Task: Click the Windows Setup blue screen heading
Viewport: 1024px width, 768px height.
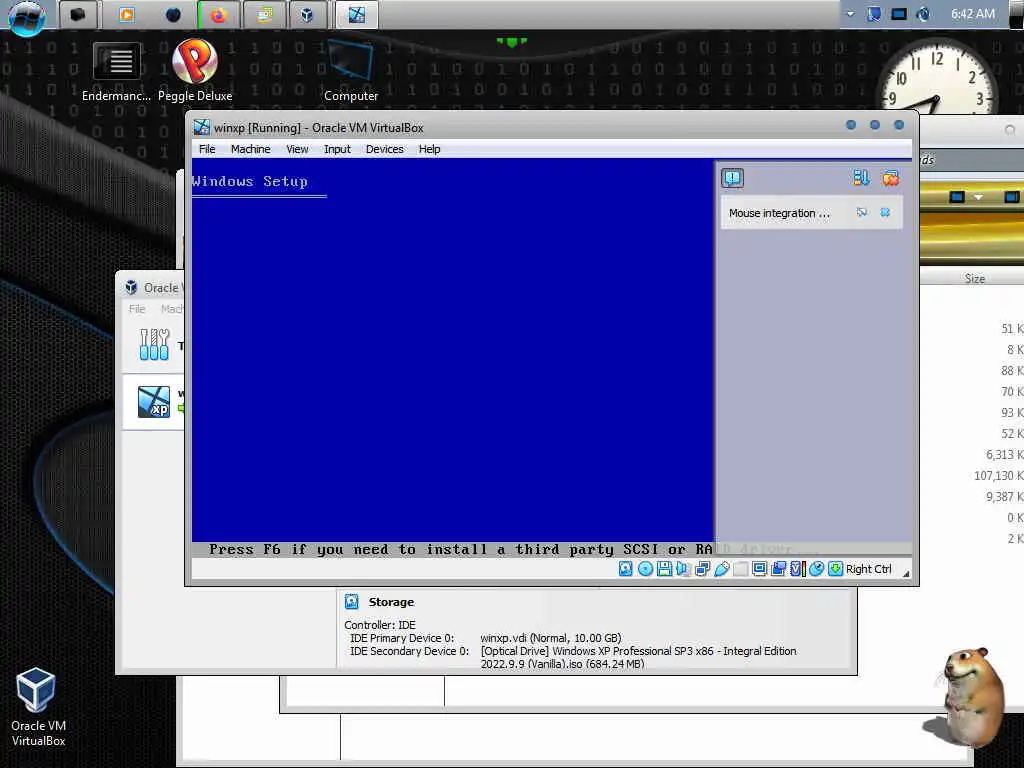Action: coord(249,182)
